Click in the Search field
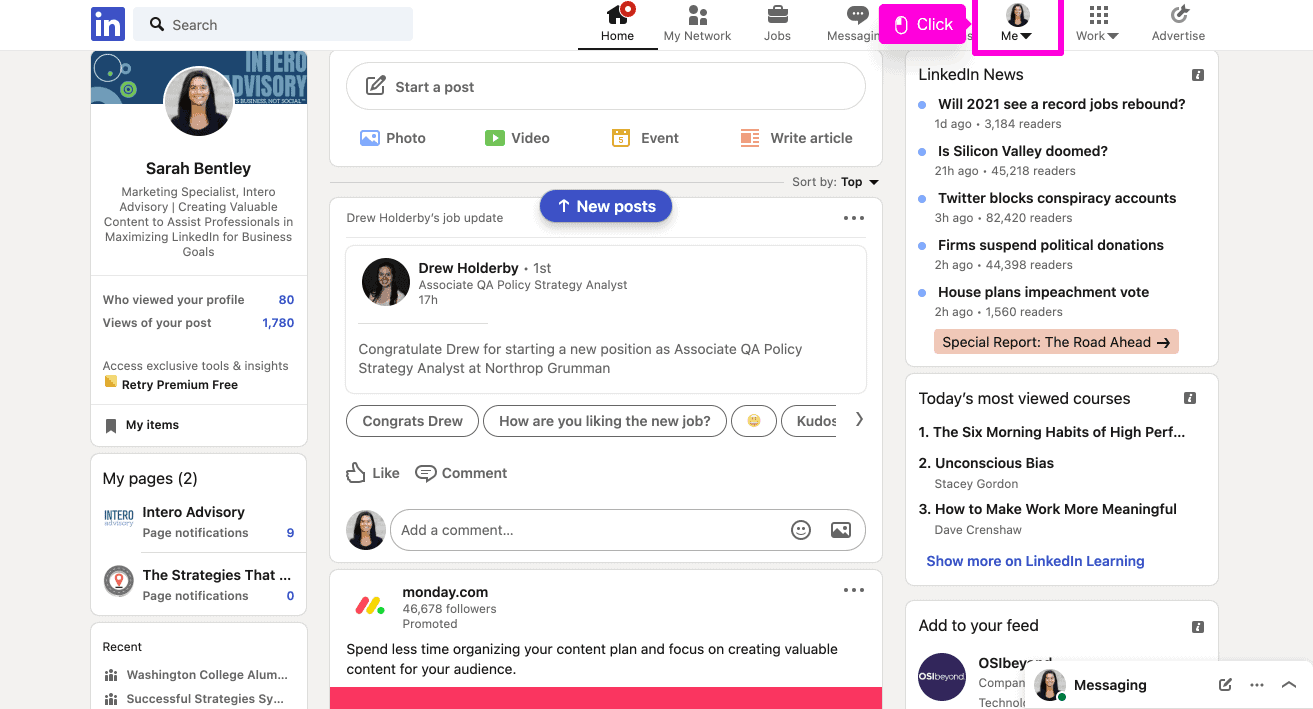 click(x=273, y=24)
